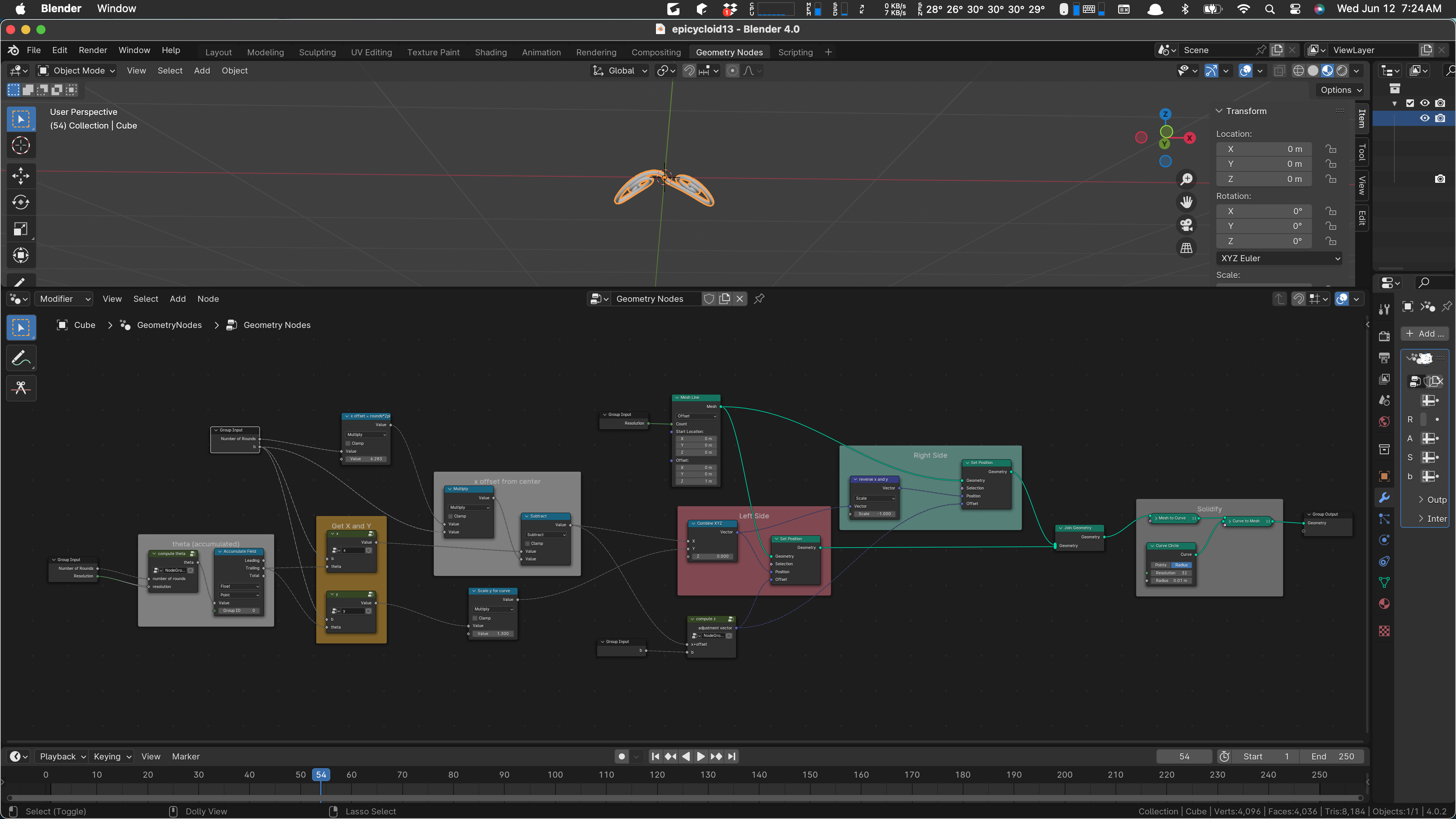This screenshot has height=819, width=1456.
Task: Open Modifier node tree type dropdown
Action: point(63,299)
